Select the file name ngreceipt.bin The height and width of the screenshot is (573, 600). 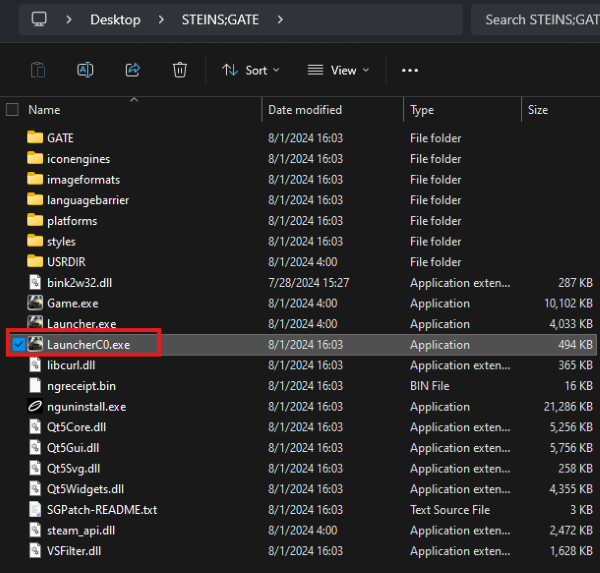pos(81,386)
